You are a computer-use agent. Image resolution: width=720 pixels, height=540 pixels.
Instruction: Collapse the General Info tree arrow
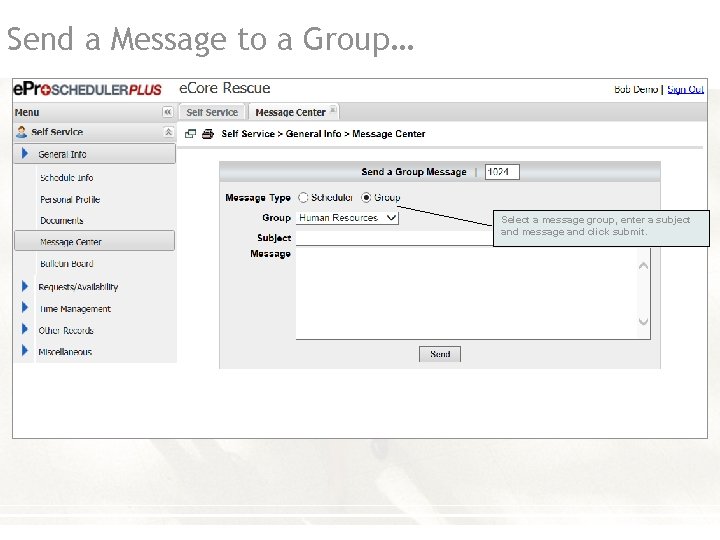25,153
